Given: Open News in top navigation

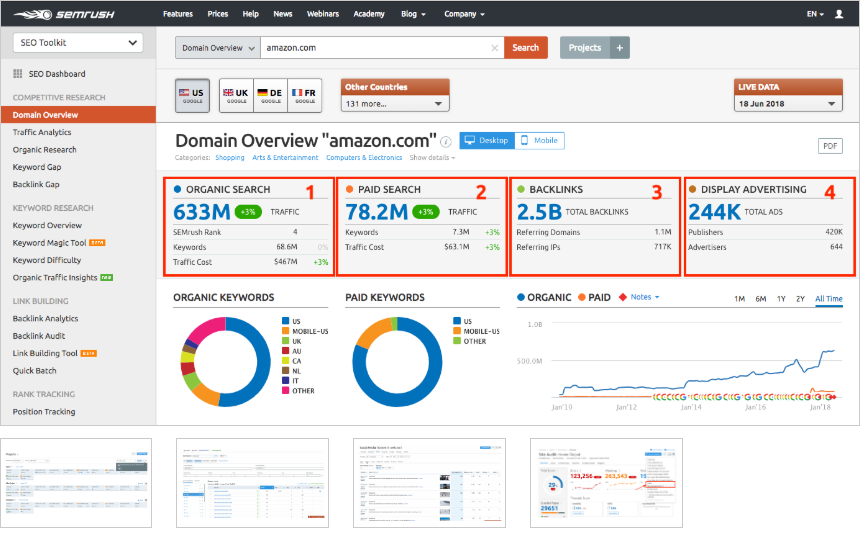Looking at the screenshot, I should (x=283, y=14).
